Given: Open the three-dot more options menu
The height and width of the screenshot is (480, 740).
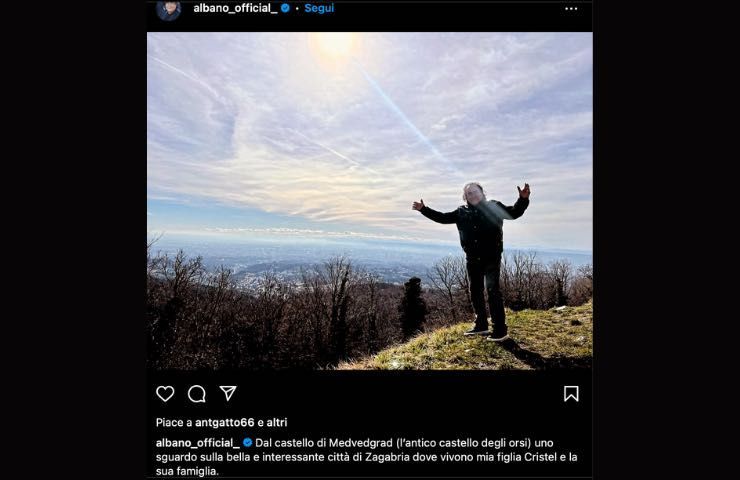Looking at the screenshot, I should pyautogui.click(x=571, y=8).
